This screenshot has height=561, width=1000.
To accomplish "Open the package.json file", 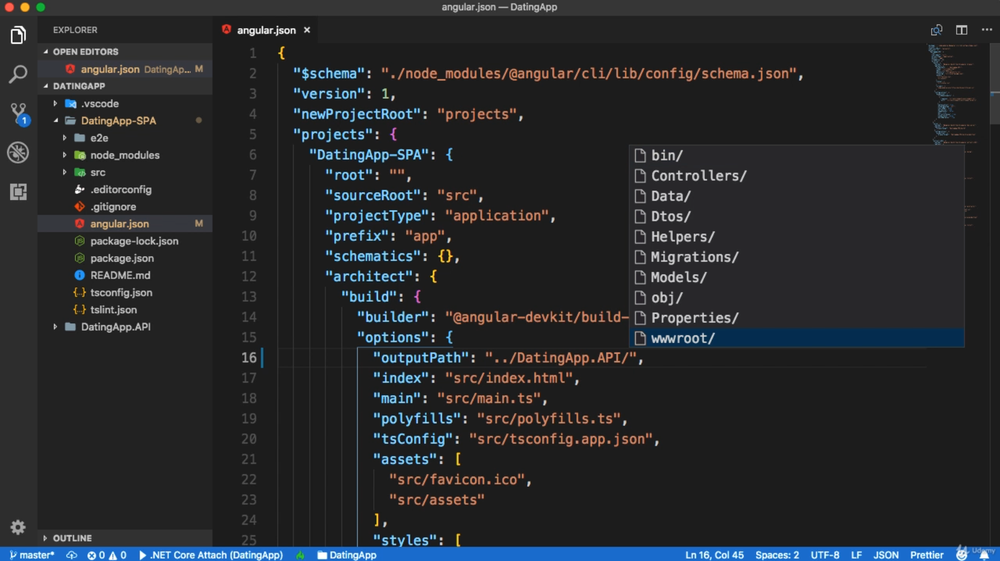I will click(124, 258).
